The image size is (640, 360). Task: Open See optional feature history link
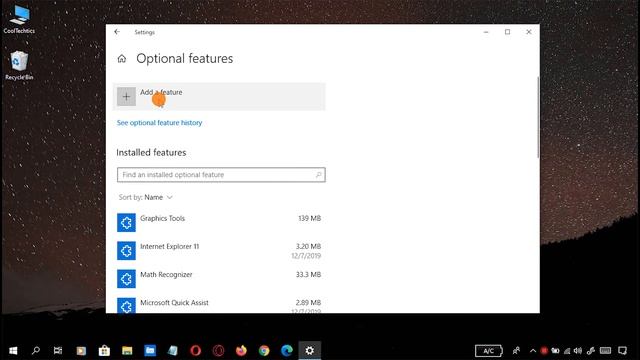[x=159, y=123]
